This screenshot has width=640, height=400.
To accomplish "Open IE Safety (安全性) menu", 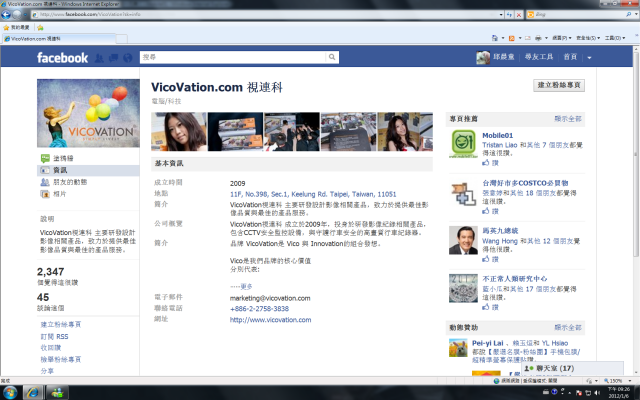I will pos(588,38).
